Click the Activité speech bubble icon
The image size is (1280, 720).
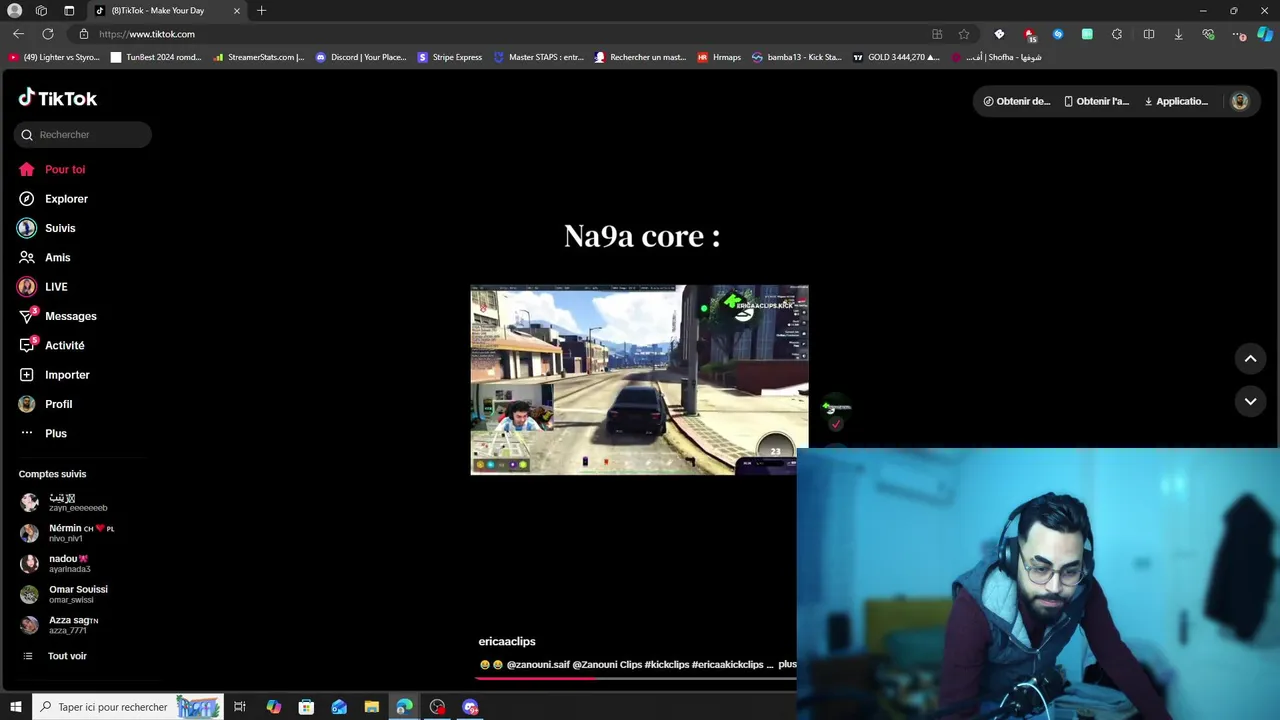pos(27,345)
